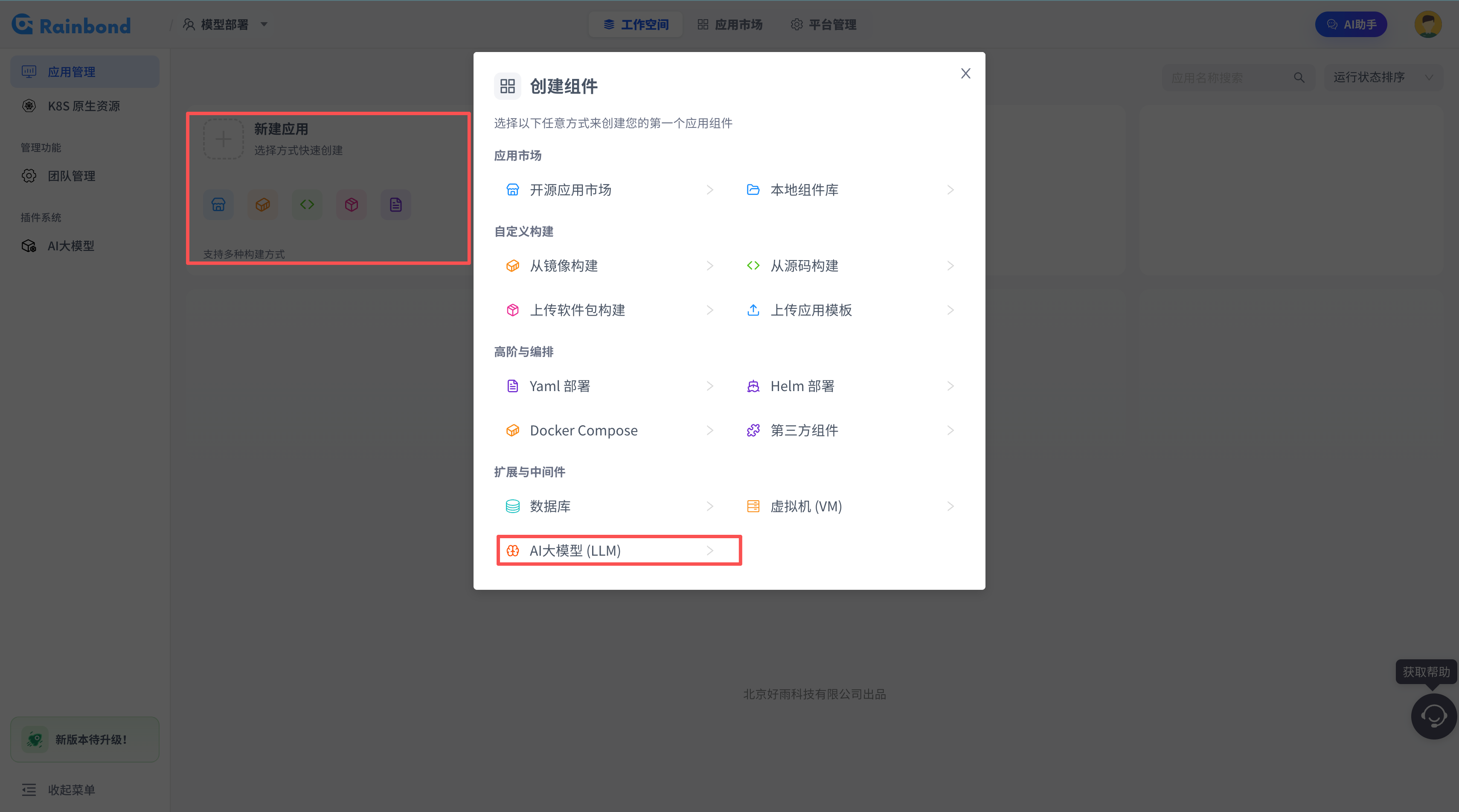Click 新版本待升级! upgrade notice
Viewport: 1459px width, 812px height.
[x=85, y=739]
